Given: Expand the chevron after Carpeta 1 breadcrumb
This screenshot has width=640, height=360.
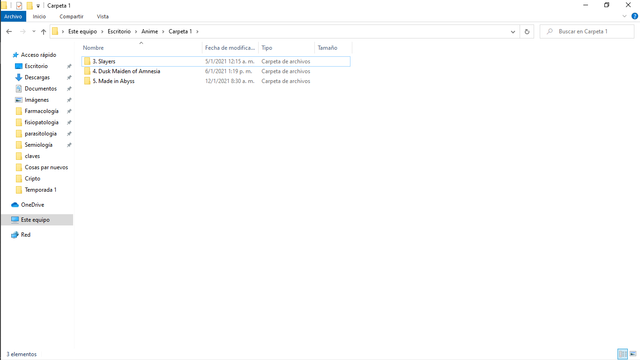Looking at the screenshot, I should (197, 31).
